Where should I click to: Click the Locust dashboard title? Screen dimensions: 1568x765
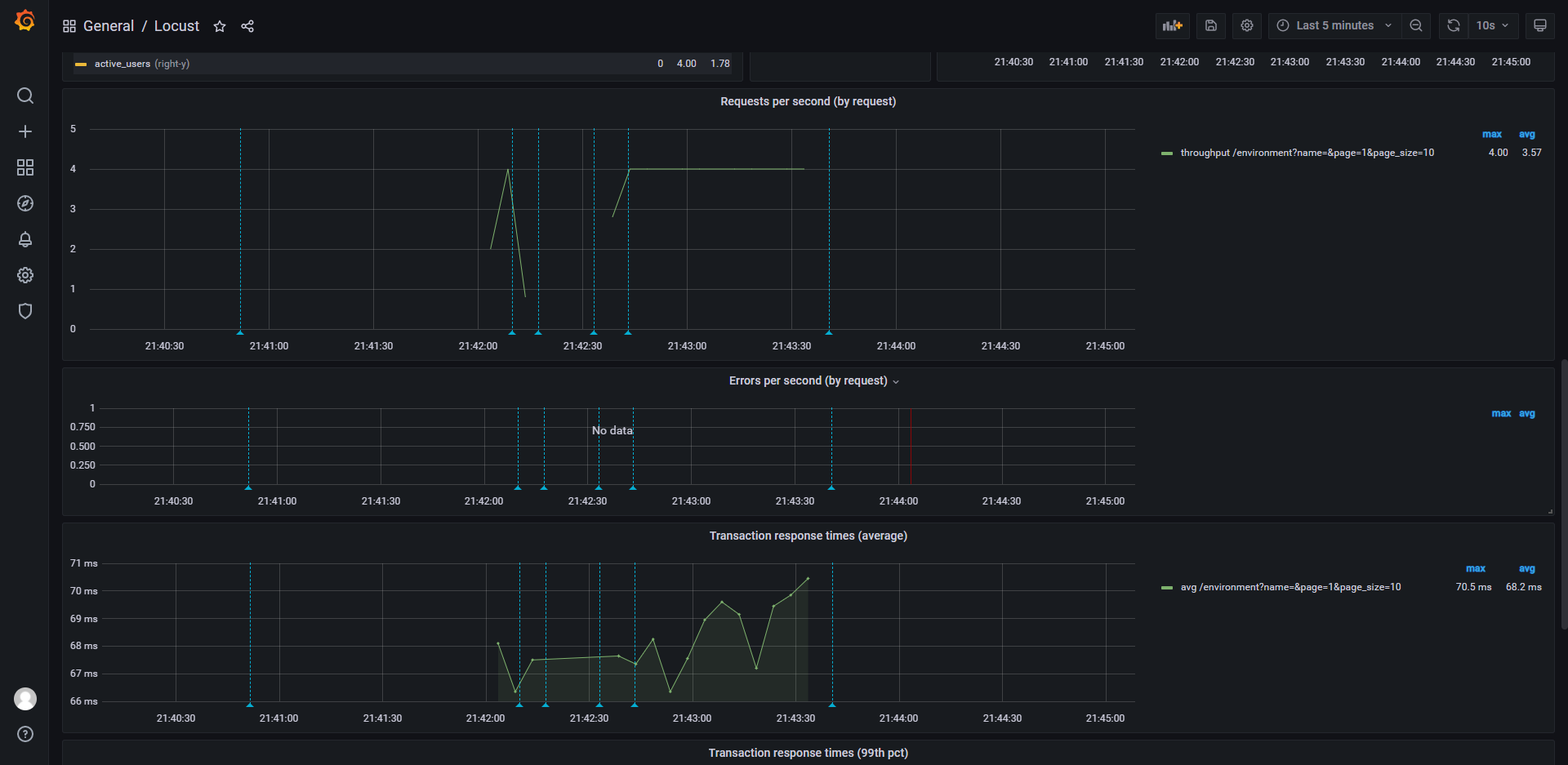(176, 26)
